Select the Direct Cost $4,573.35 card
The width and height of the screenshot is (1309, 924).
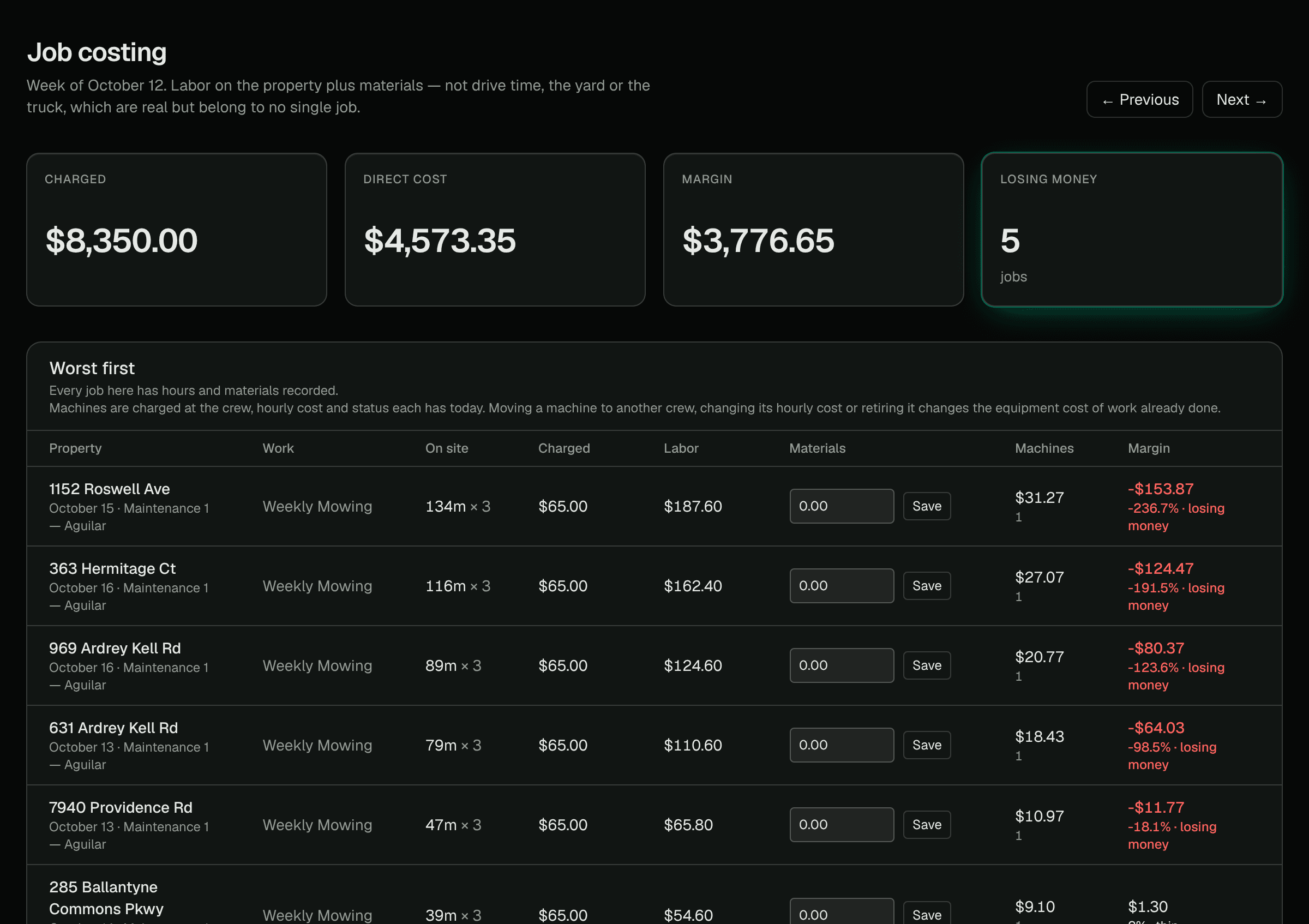point(495,229)
